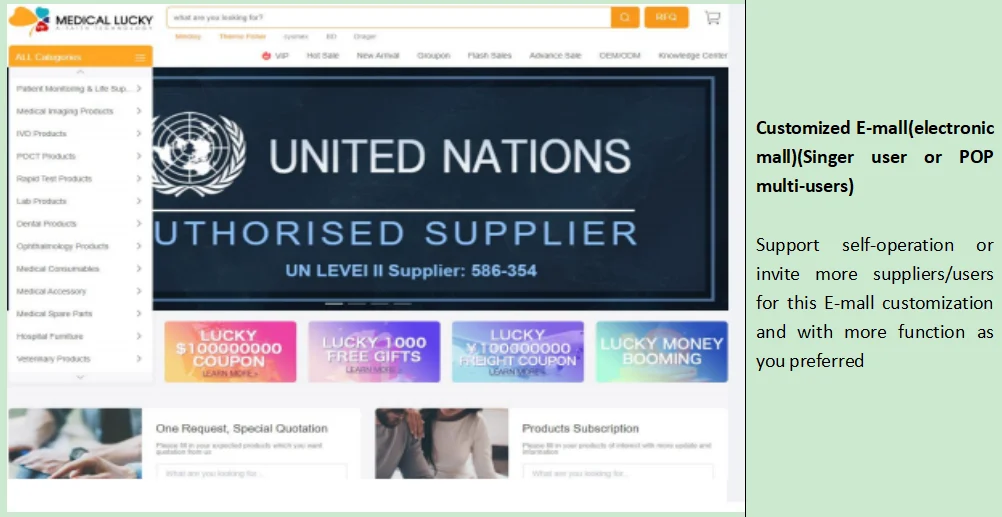Click the photo beside One Request, Special Quotation
Viewport: 1002px width, 517px height.
(x=75, y=444)
